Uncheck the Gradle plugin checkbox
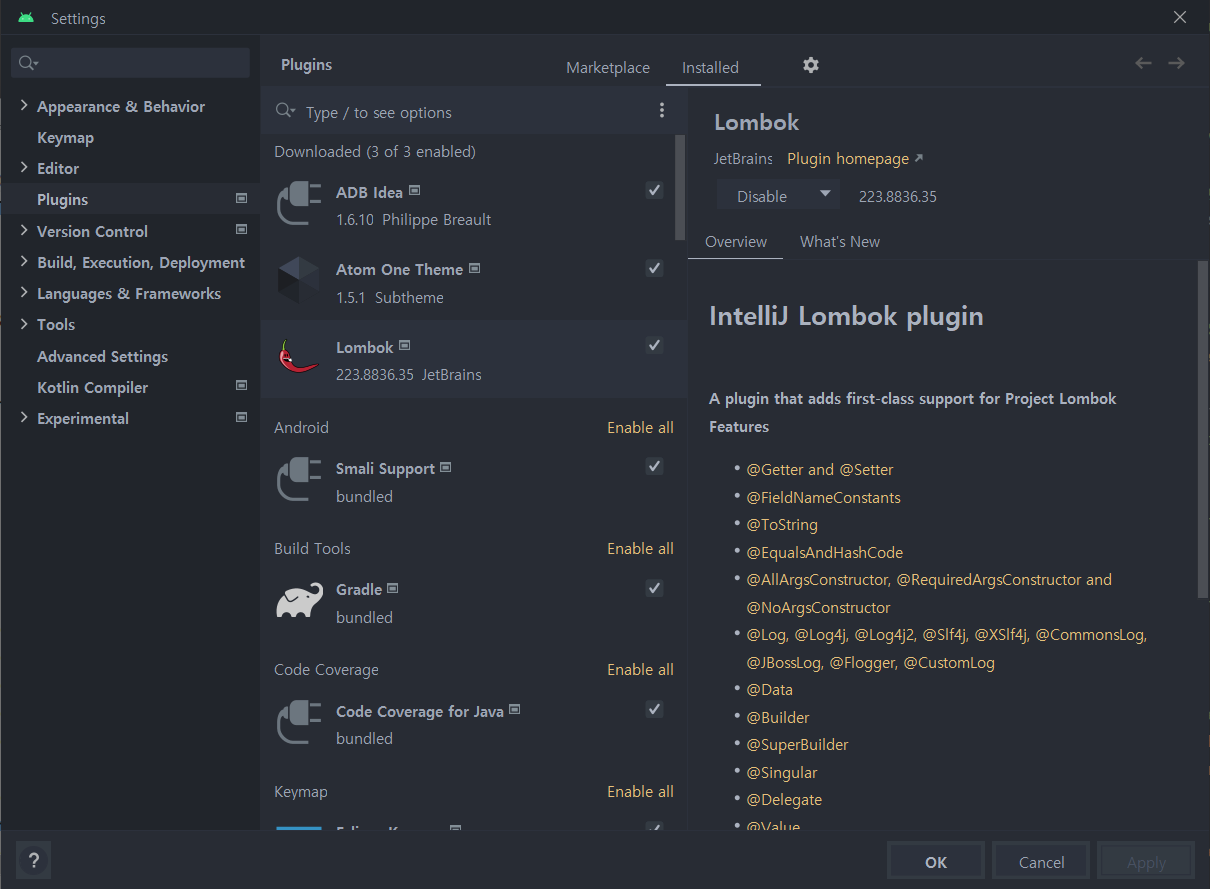Screen dimensions: 1210x889 tap(654, 588)
